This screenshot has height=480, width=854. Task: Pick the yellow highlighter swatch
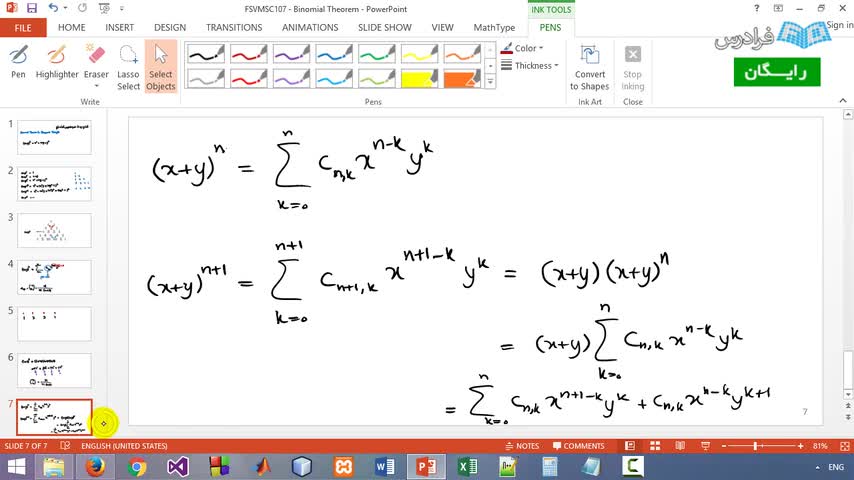419,78
